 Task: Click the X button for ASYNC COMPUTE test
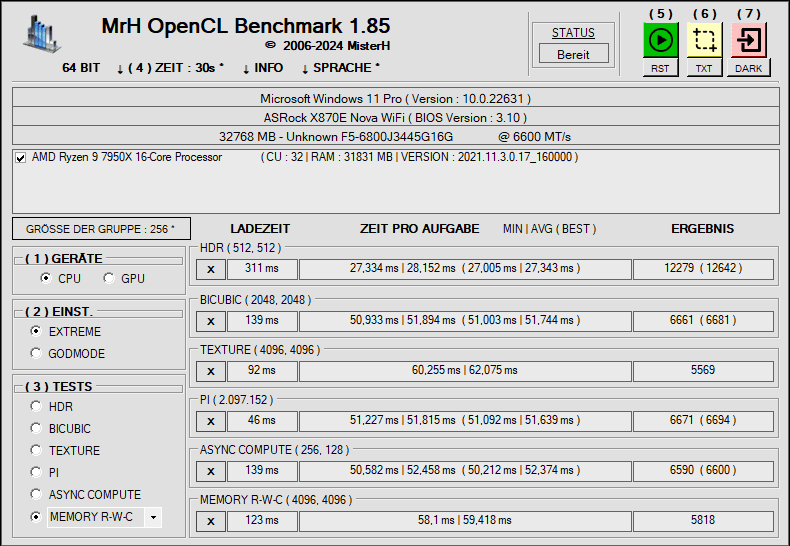pyautogui.click(x=211, y=471)
